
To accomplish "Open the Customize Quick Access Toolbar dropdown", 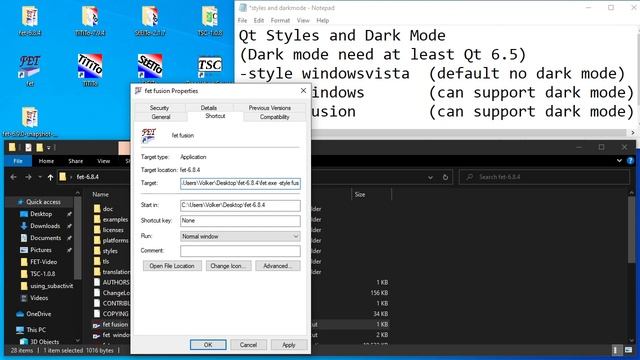I will (x=49, y=147).
